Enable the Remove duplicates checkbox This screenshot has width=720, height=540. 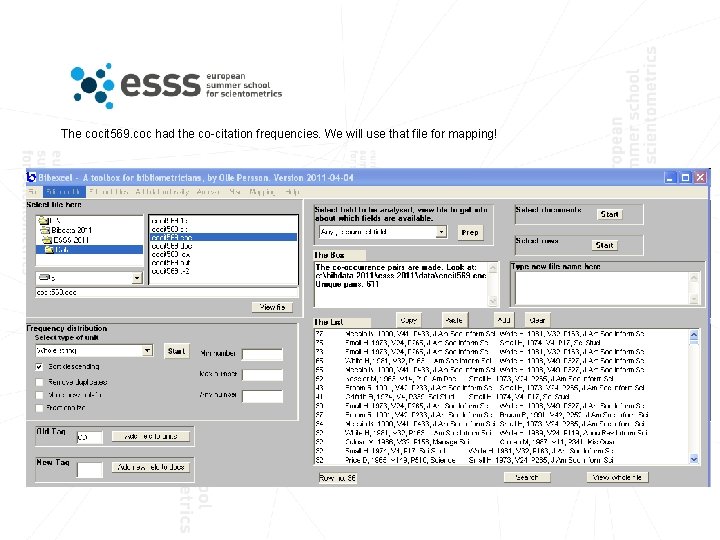point(39,382)
